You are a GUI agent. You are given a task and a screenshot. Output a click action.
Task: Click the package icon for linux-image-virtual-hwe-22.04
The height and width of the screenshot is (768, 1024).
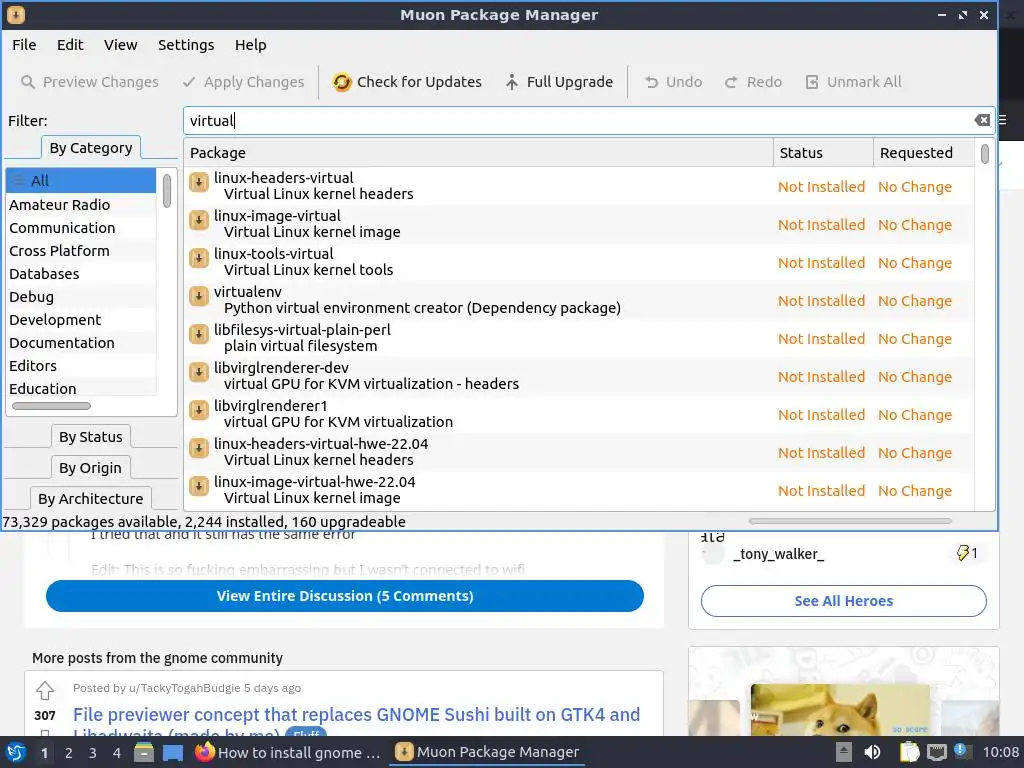click(199, 486)
